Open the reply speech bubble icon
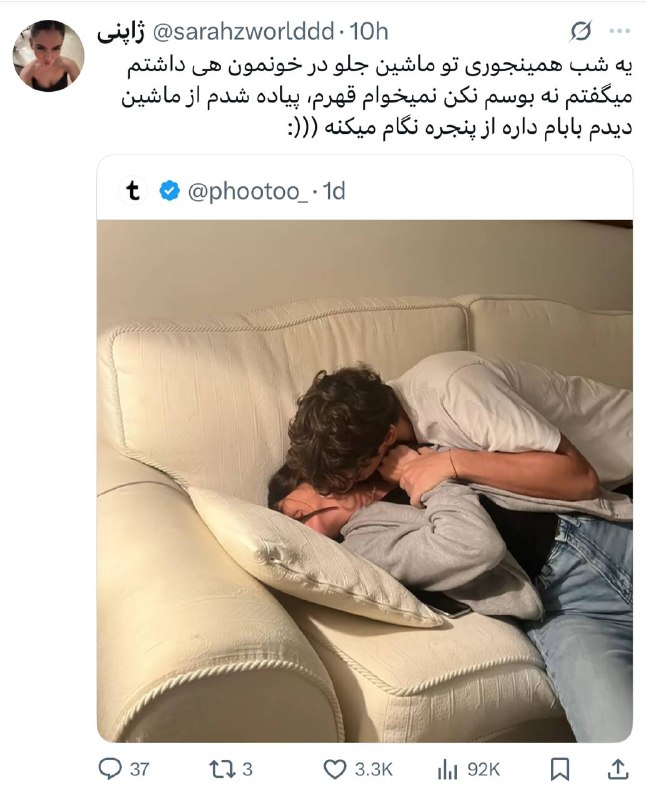 pyautogui.click(x=109, y=769)
